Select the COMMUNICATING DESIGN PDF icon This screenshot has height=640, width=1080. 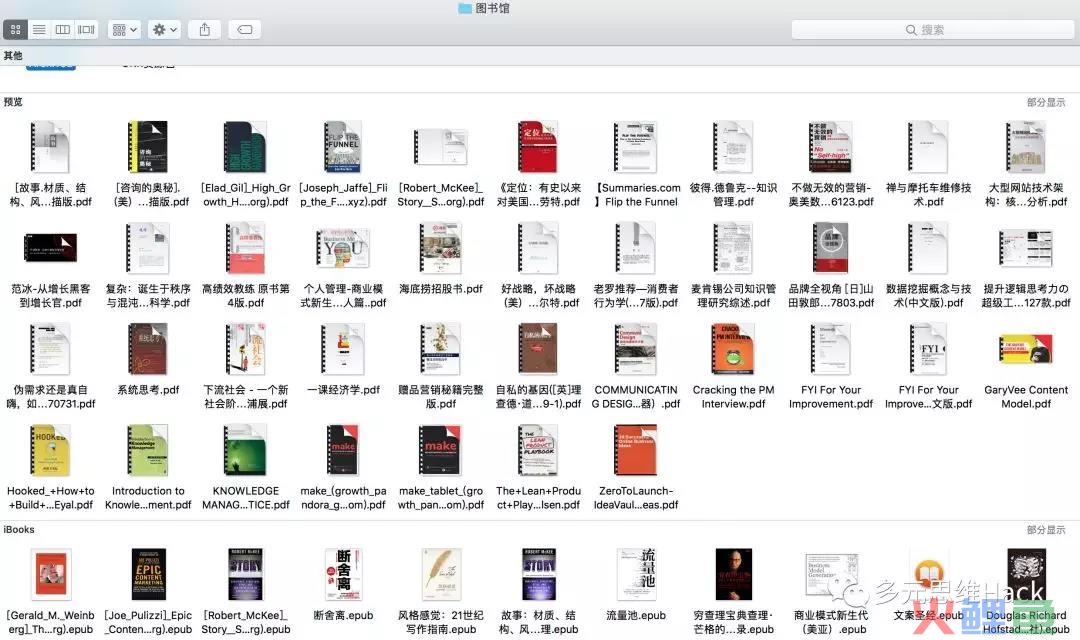click(636, 349)
